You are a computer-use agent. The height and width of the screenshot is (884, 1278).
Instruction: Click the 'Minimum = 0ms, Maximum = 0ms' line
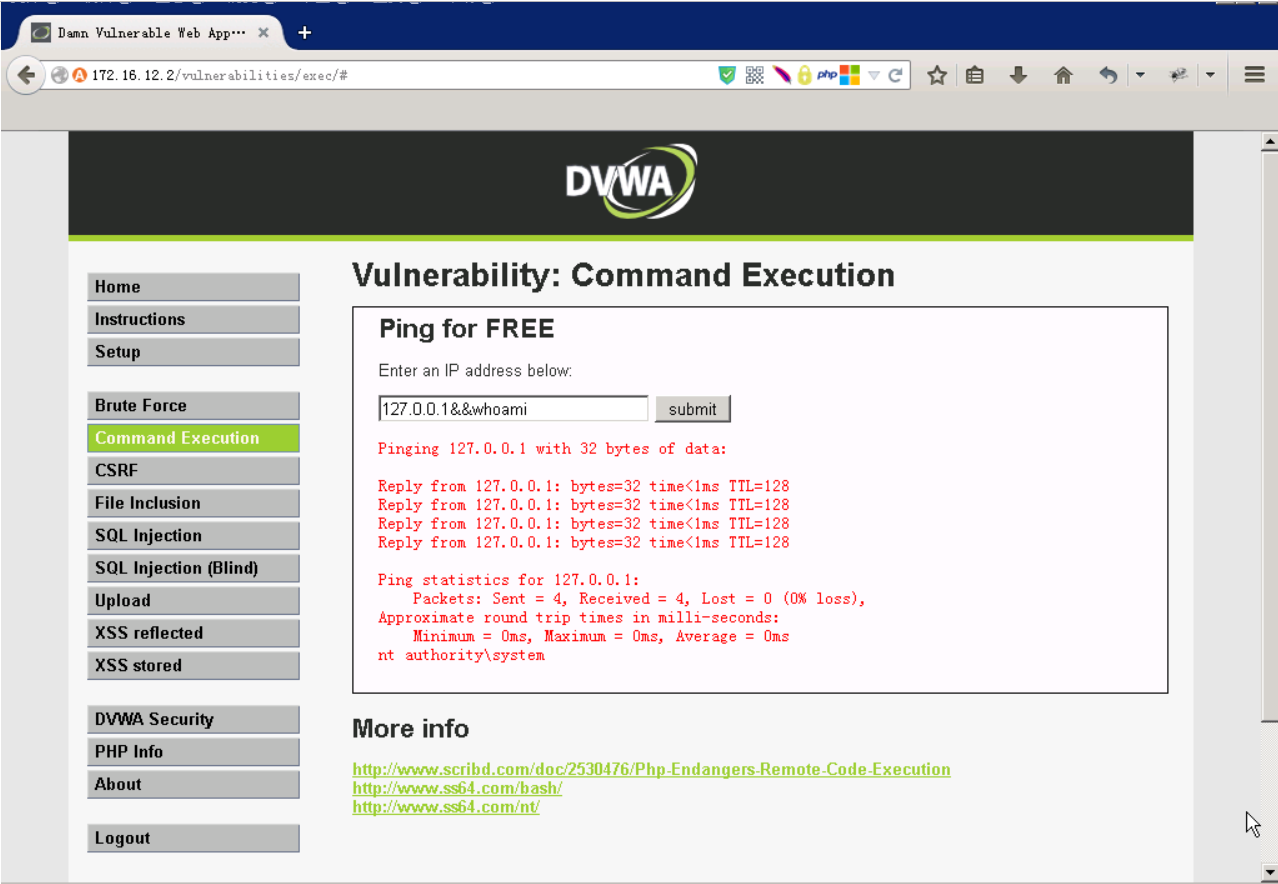click(601, 636)
